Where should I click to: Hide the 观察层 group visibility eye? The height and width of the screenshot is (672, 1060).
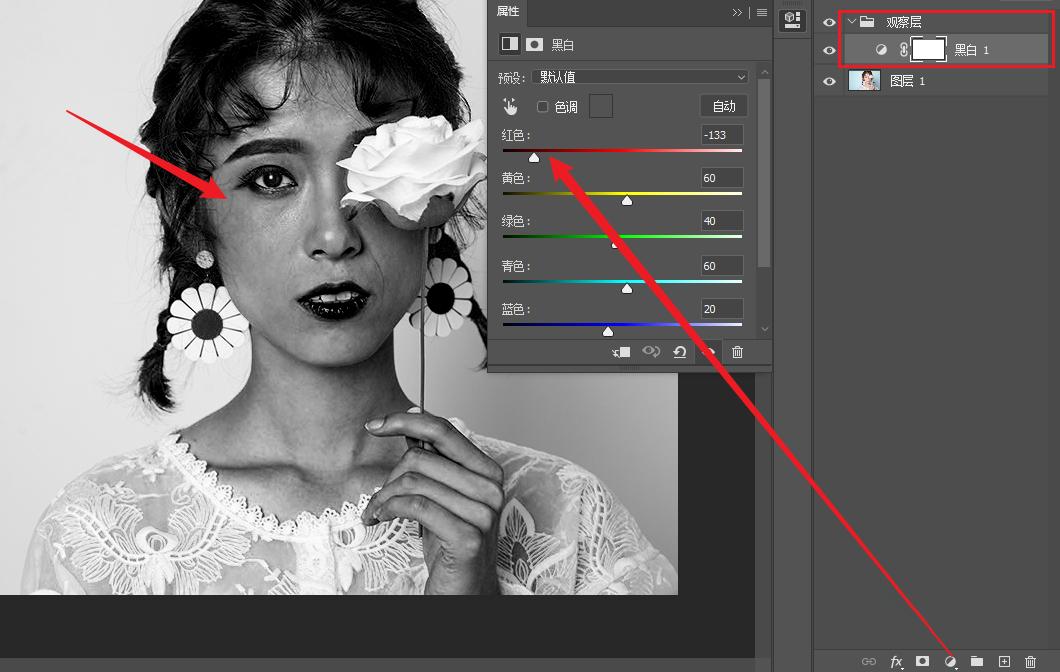[x=829, y=22]
